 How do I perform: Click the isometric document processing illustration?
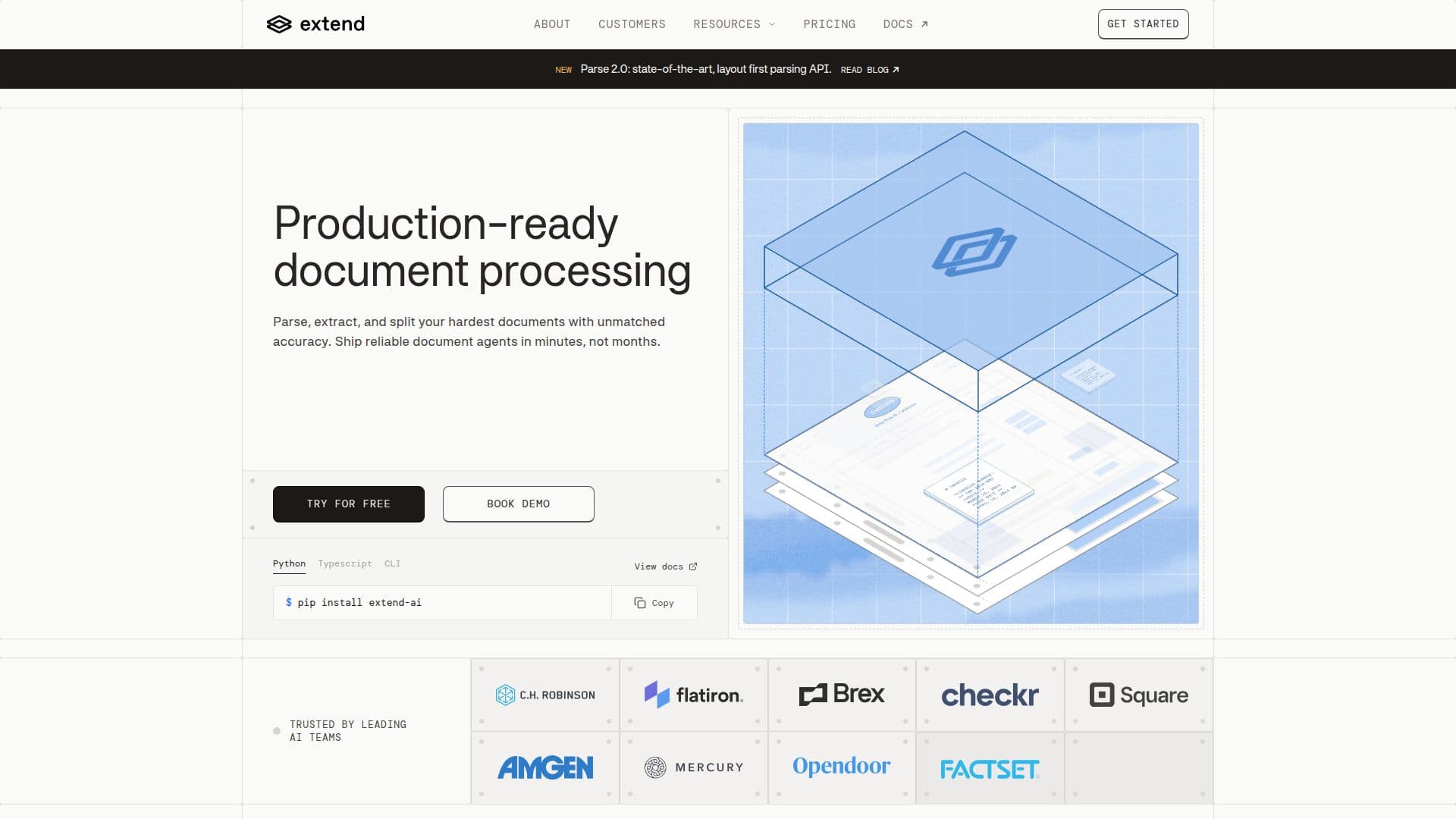pyautogui.click(x=971, y=373)
